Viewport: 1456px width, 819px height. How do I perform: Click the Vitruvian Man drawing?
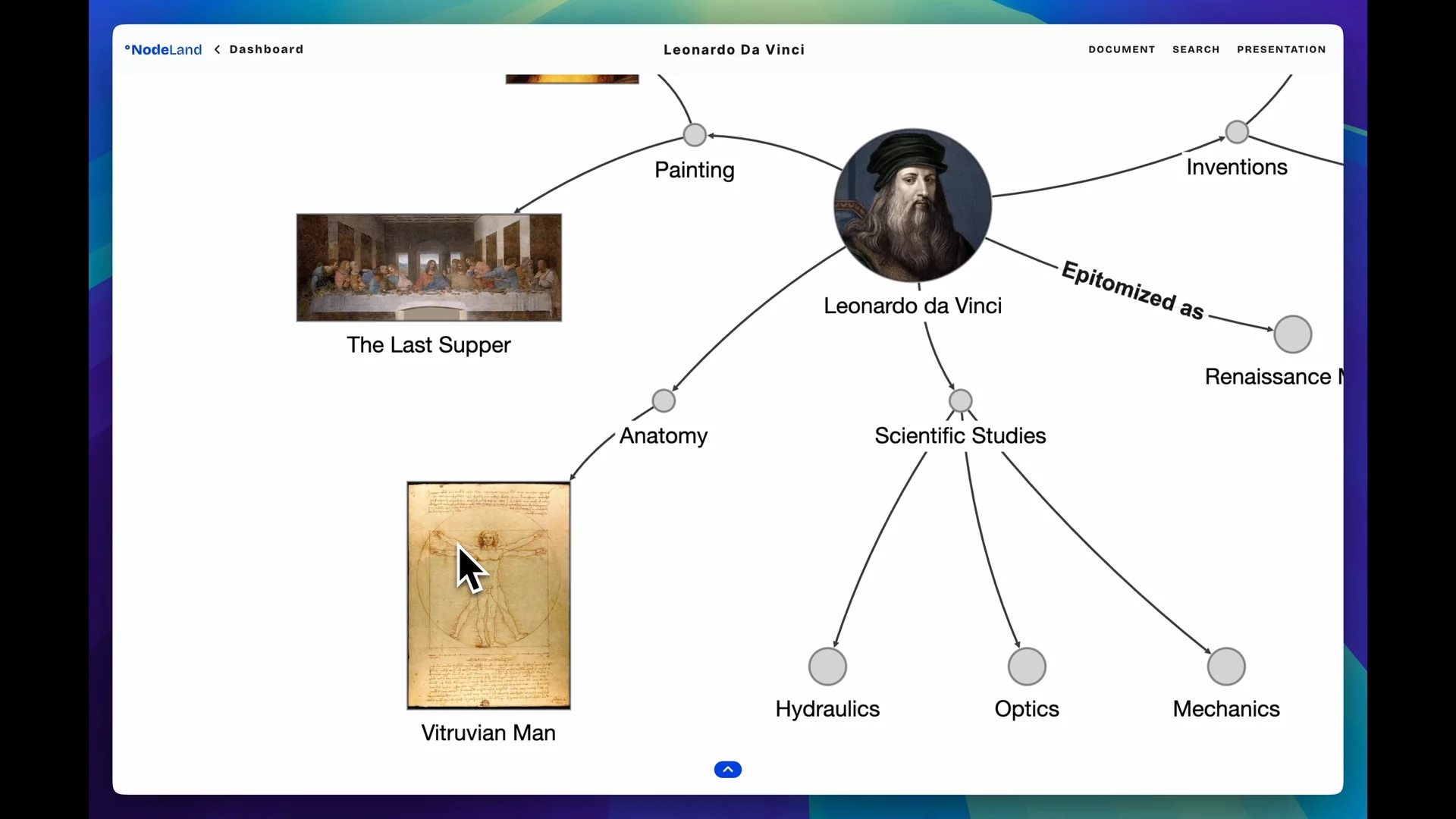489,595
